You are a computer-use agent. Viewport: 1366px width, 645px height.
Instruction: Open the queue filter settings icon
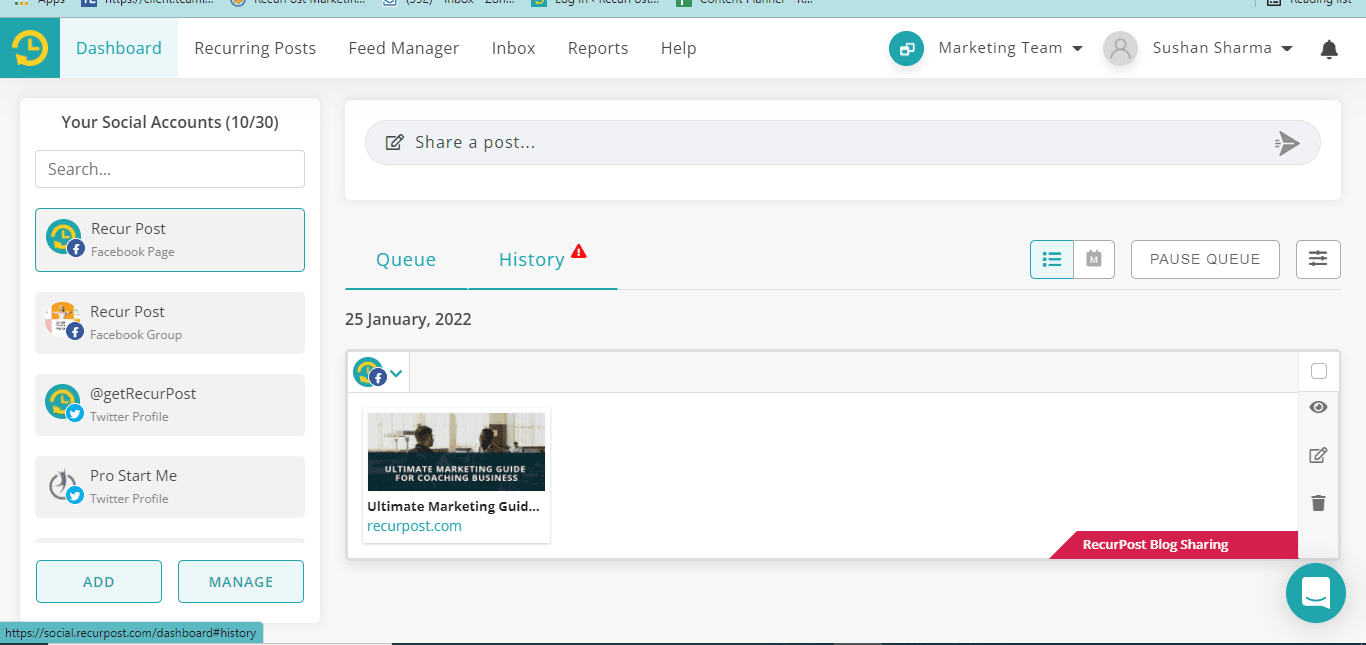(x=1318, y=259)
